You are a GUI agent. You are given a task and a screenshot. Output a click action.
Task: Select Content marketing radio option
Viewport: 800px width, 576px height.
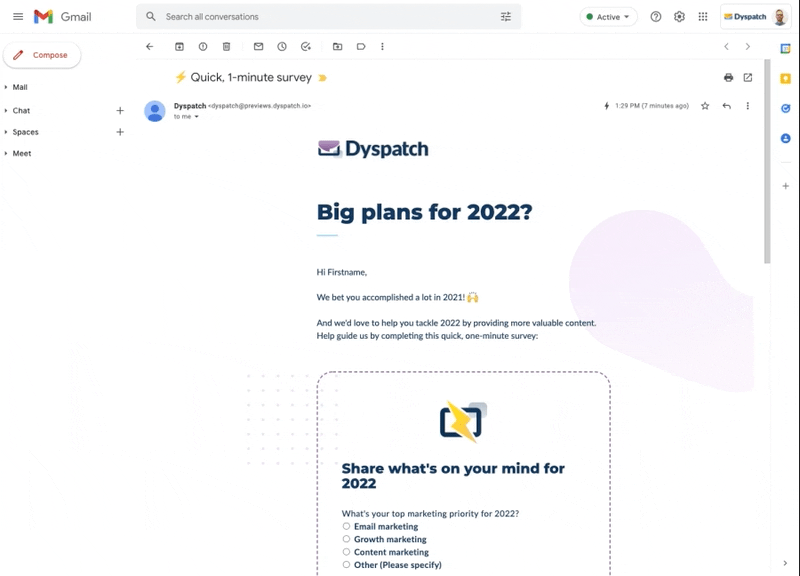coord(346,552)
